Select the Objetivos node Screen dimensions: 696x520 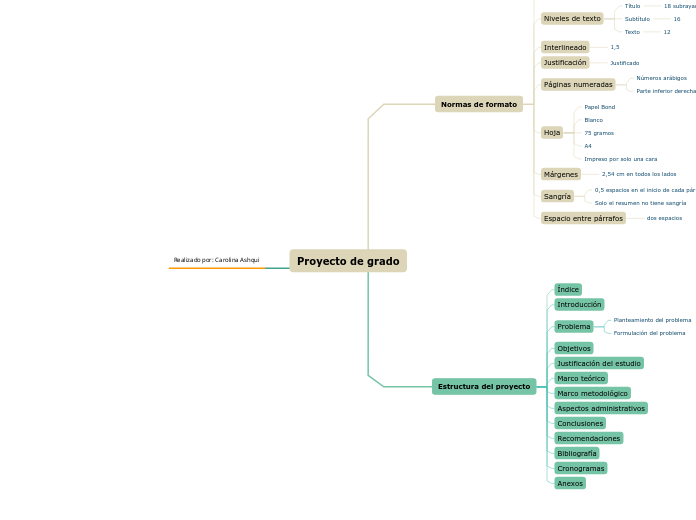[573, 348]
